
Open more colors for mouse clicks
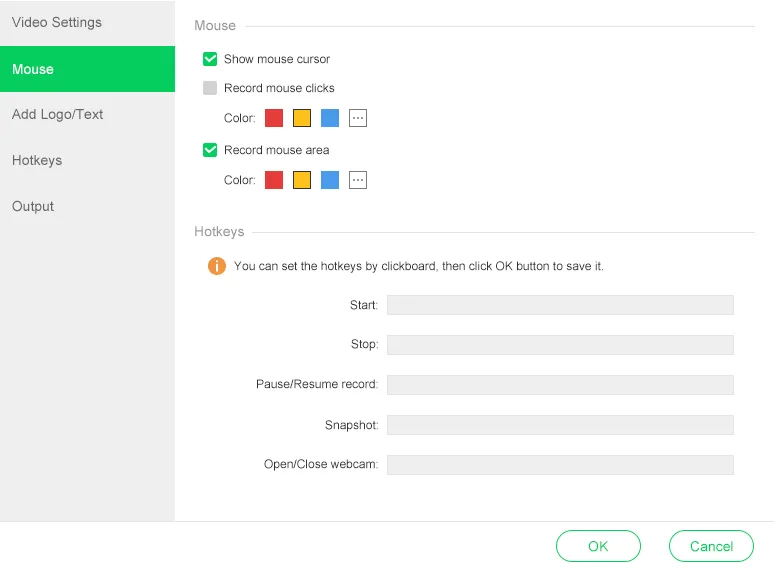pyautogui.click(x=358, y=118)
